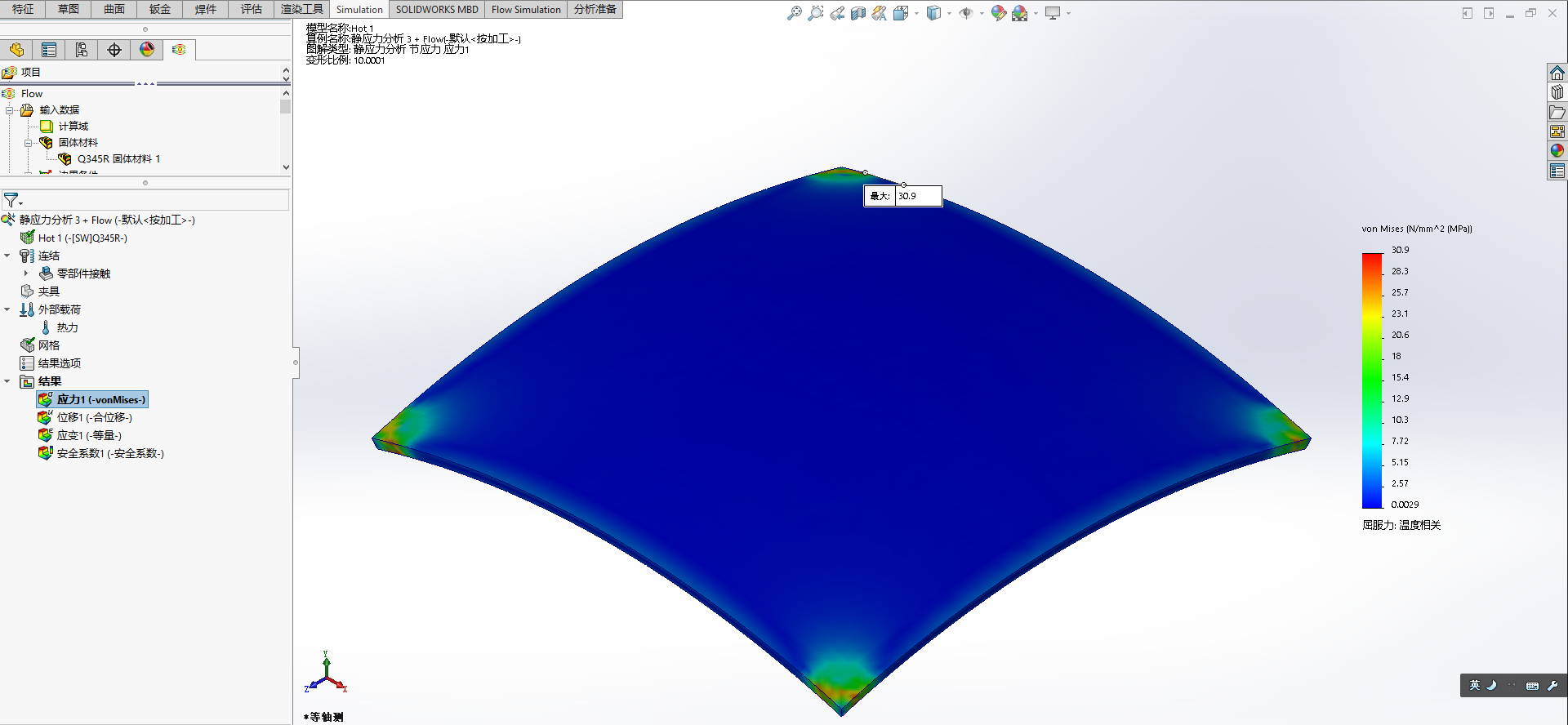Image resolution: width=1568 pixels, height=725 pixels.
Task: Collapse the 连结 node
Action: [7, 256]
